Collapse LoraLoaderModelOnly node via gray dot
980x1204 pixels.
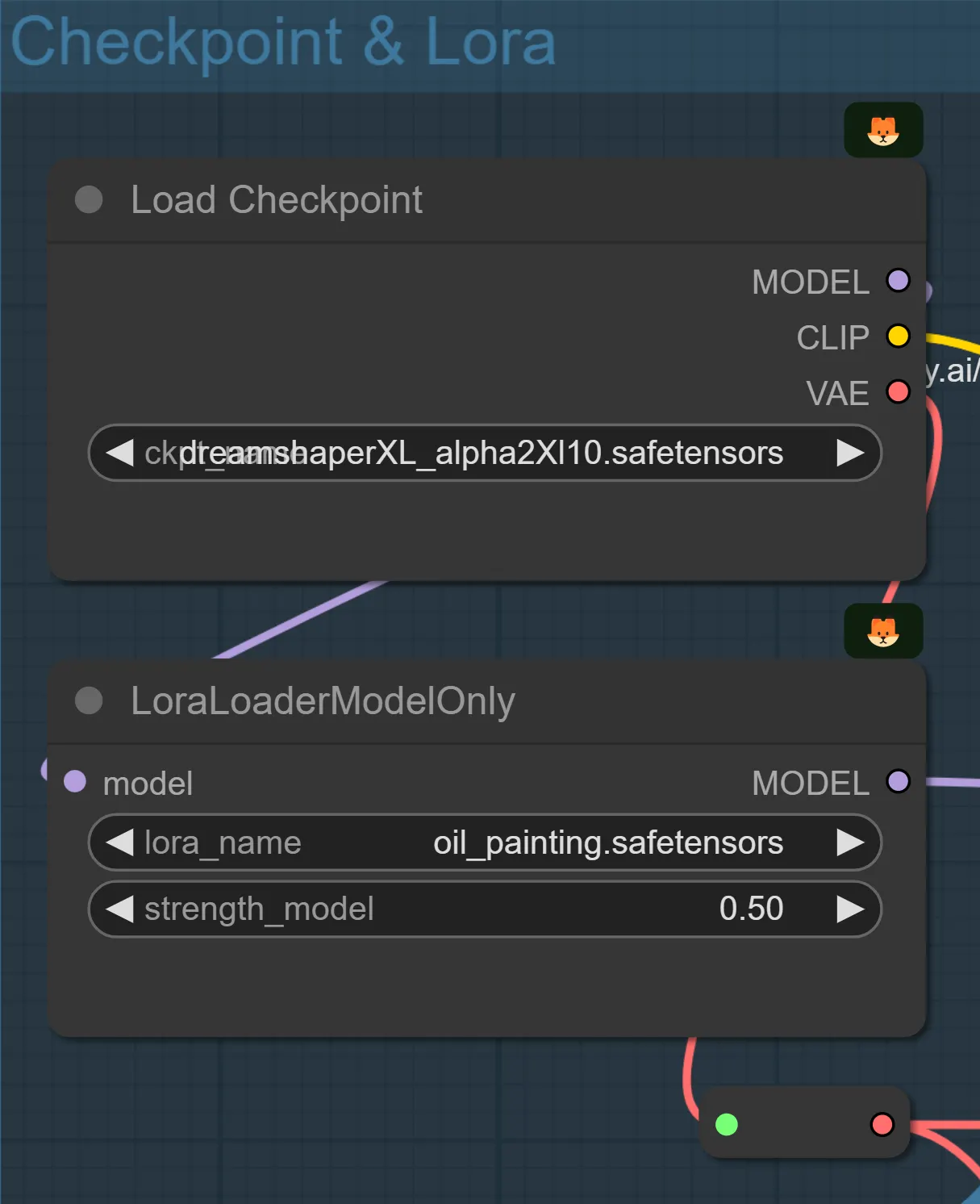pos(89,700)
